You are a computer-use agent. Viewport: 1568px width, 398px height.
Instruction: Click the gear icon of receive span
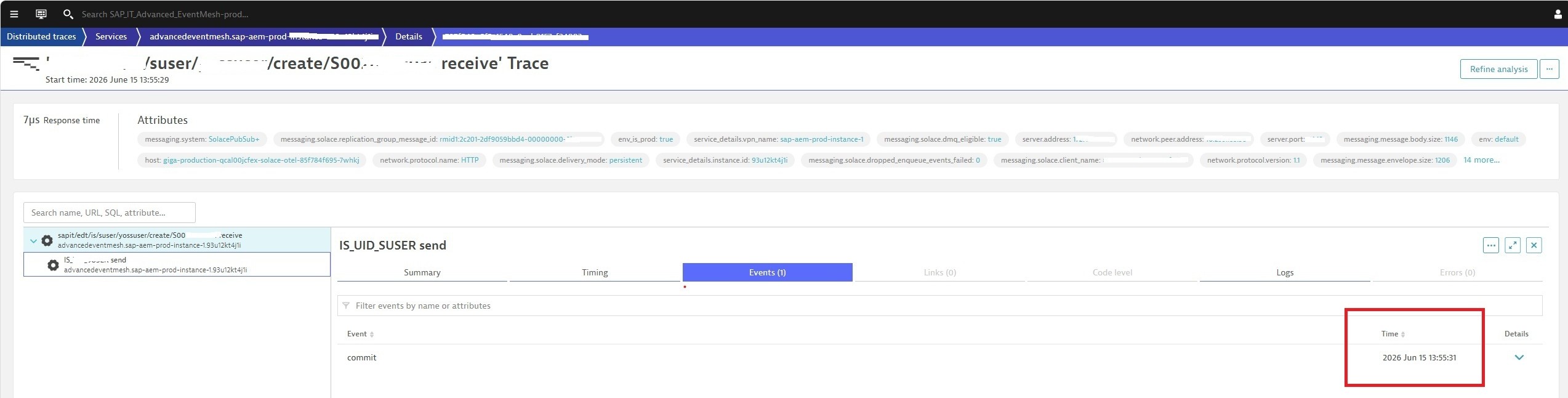coord(47,240)
